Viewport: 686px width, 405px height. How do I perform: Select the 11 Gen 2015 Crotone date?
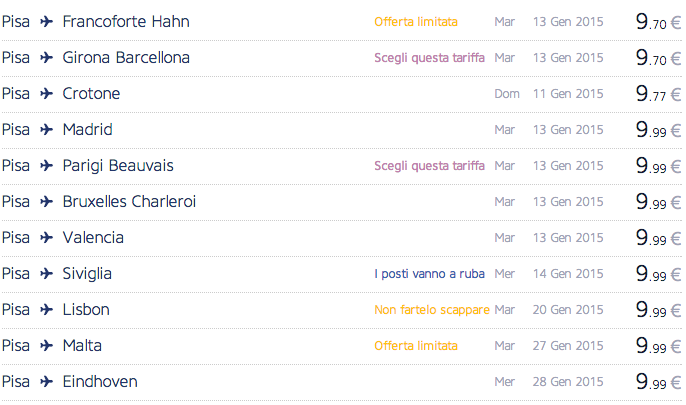[x=568, y=94]
